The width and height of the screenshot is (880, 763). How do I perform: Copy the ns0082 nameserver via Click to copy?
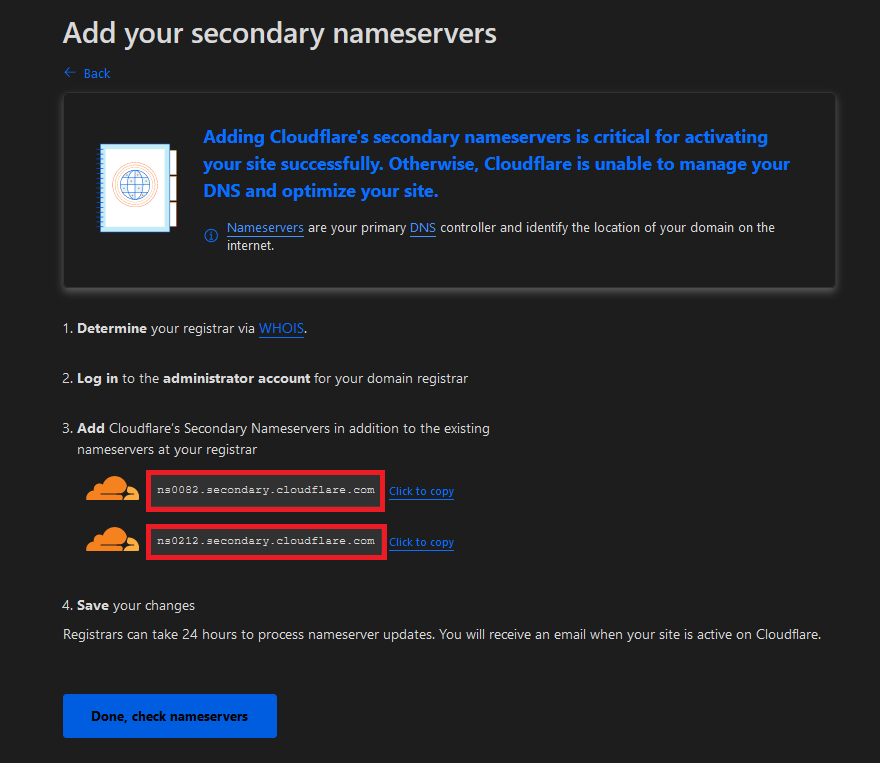421,492
